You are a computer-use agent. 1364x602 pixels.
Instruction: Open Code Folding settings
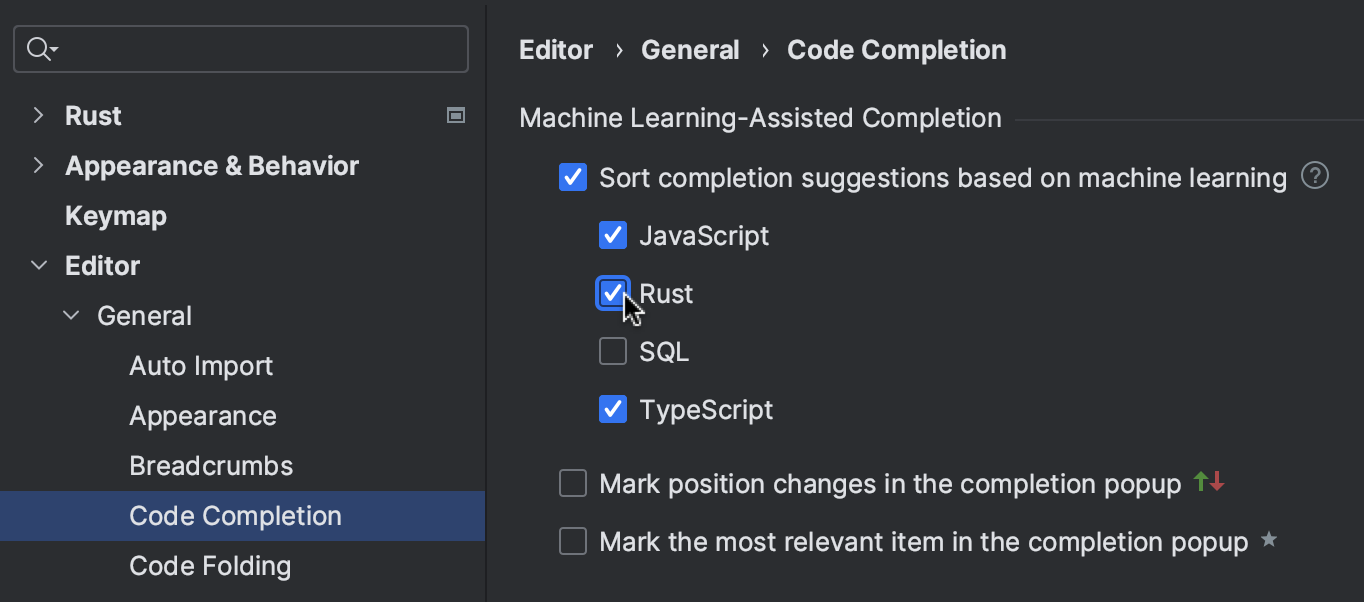210,565
